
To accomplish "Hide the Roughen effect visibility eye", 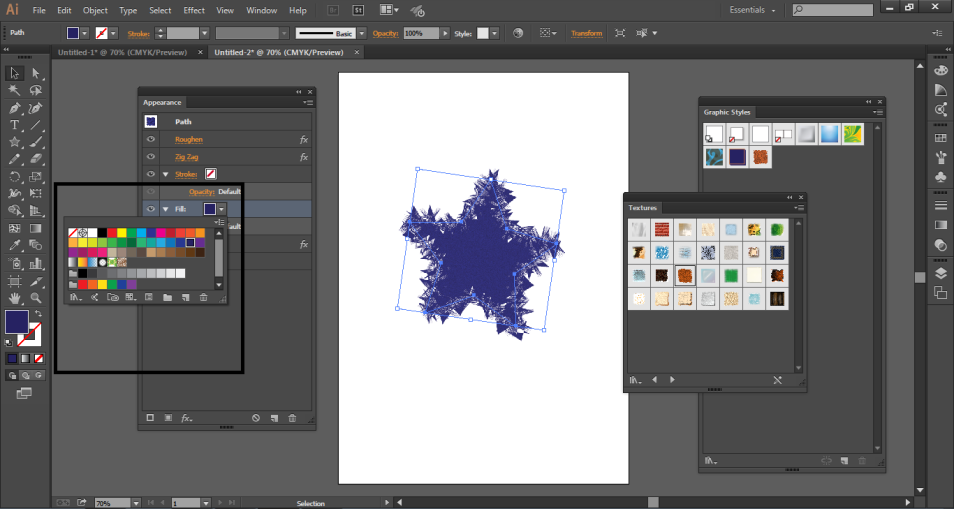I will tap(151, 140).
